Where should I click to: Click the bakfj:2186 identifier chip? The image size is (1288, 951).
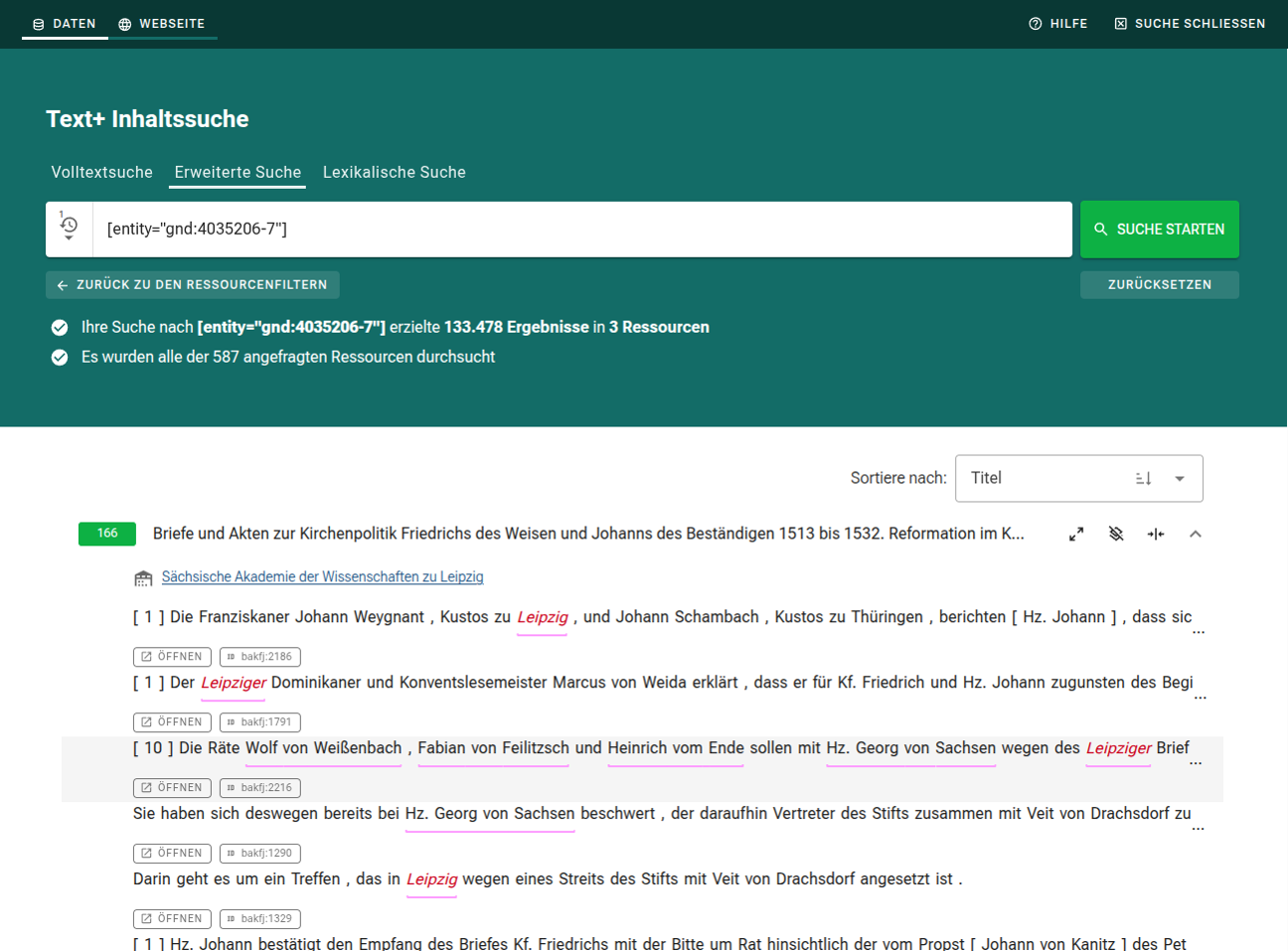(x=259, y=657)
